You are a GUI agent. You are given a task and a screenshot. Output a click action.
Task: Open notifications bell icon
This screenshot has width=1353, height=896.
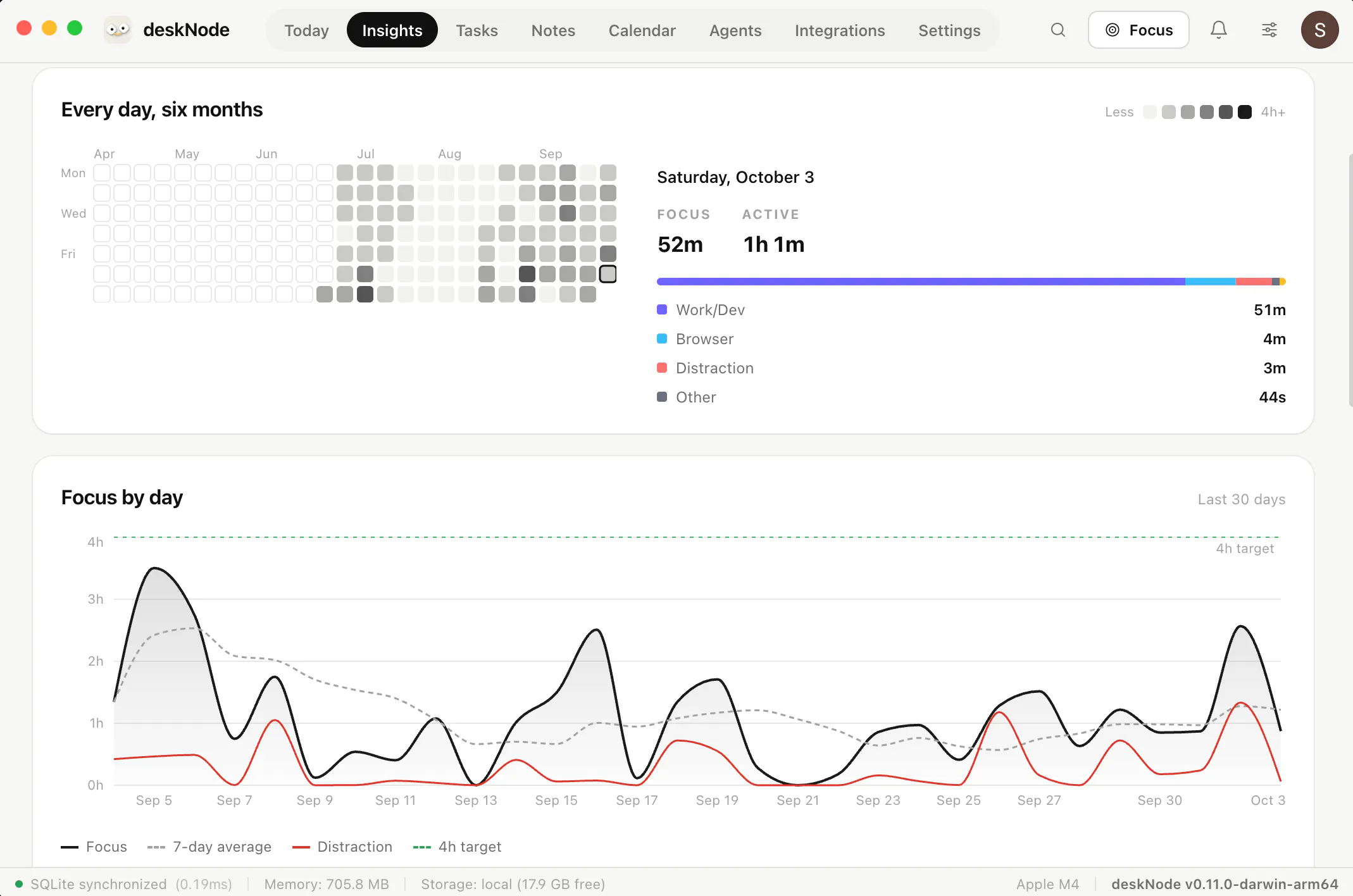[x=1219, y=30]
